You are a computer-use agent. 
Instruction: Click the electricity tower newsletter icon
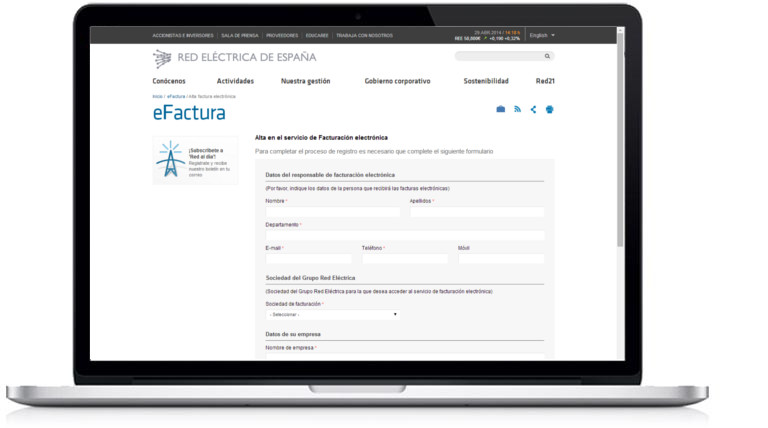(x=170, y=159)
